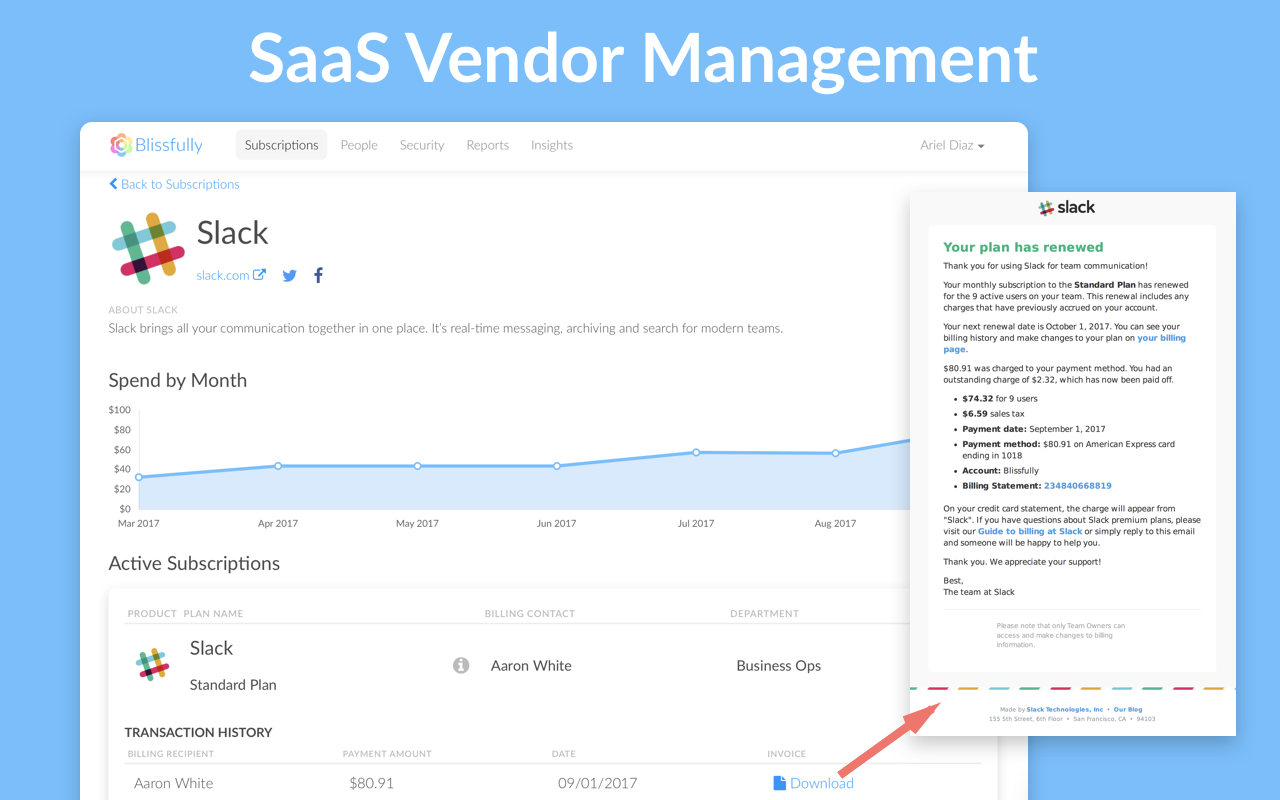The height and width of the screenshot is (800, 1280).
Task: Go back via Back to Subscriptions link
Action: (174, 184)
